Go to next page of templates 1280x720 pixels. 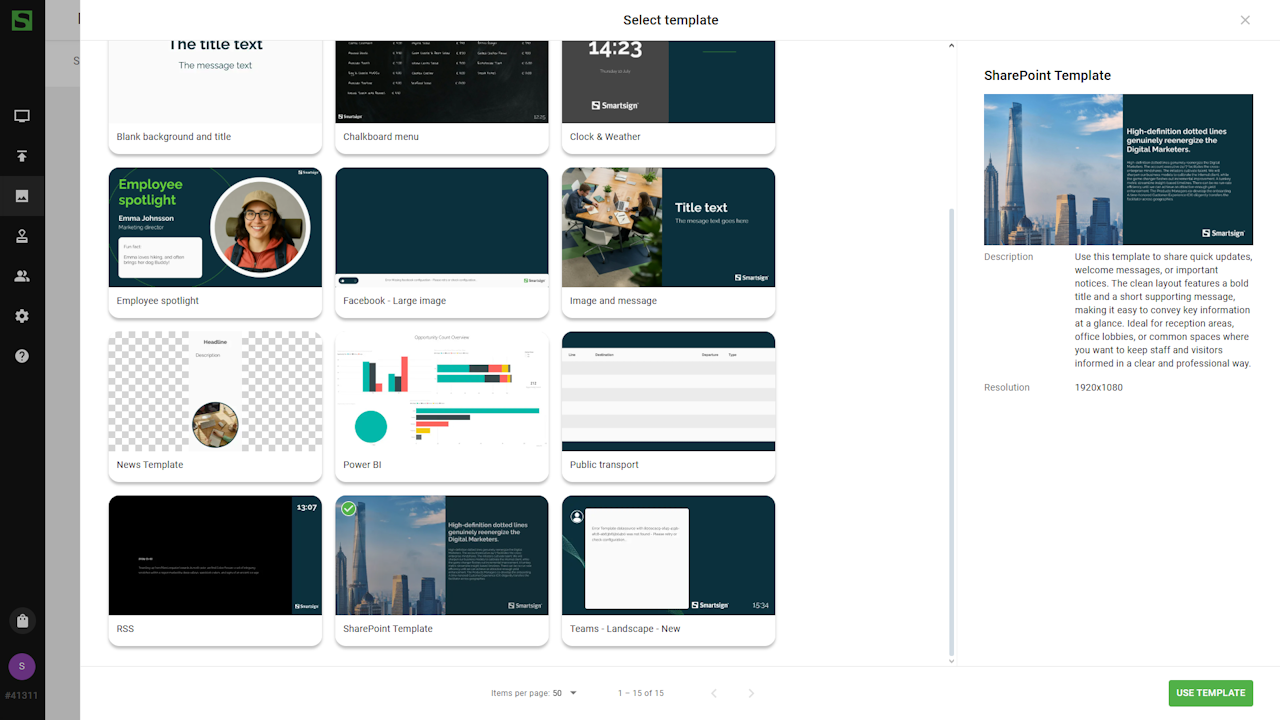coord(751,693)
